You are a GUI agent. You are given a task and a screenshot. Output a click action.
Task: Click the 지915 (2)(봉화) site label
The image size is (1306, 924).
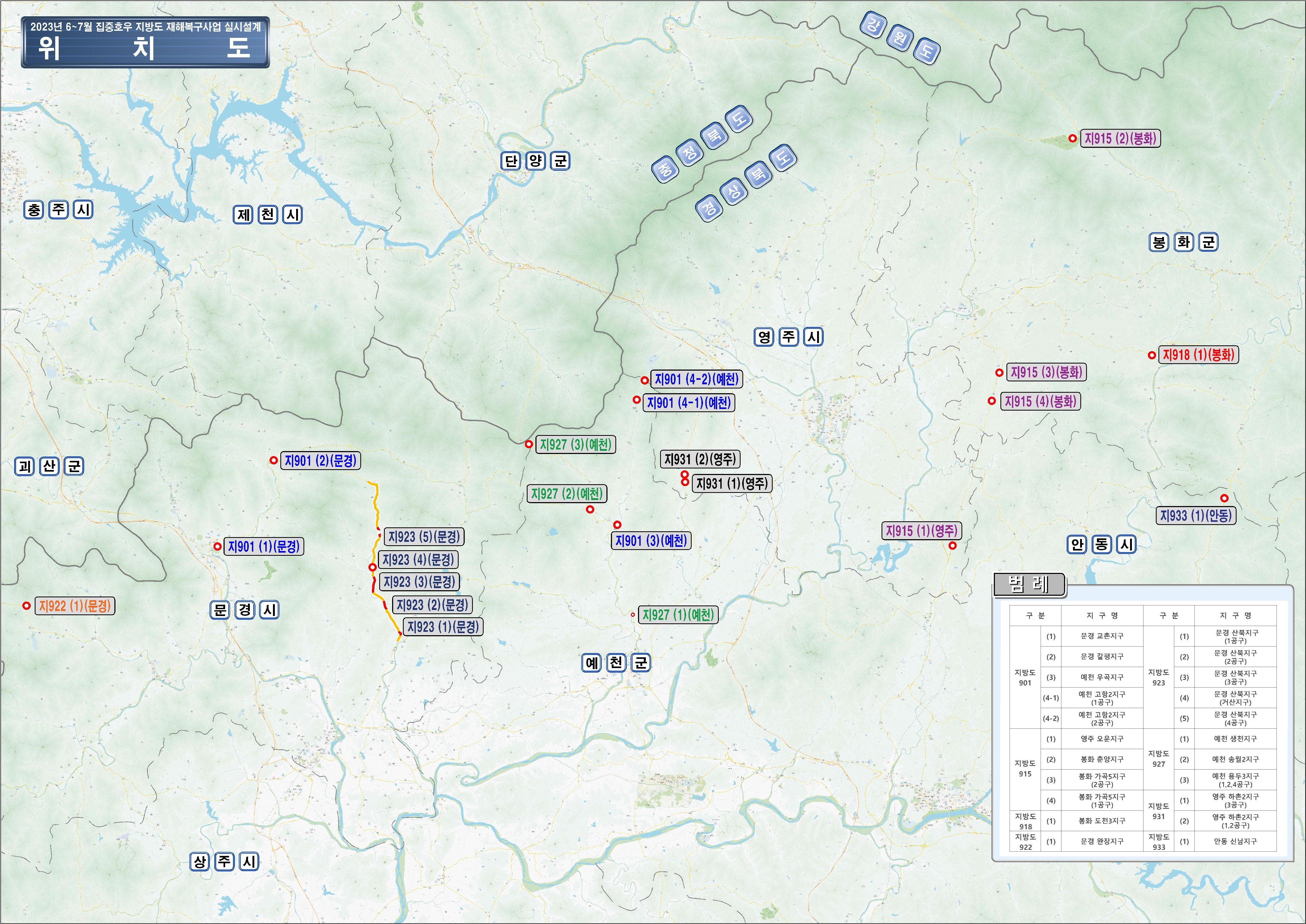(x=1121, y=138)
